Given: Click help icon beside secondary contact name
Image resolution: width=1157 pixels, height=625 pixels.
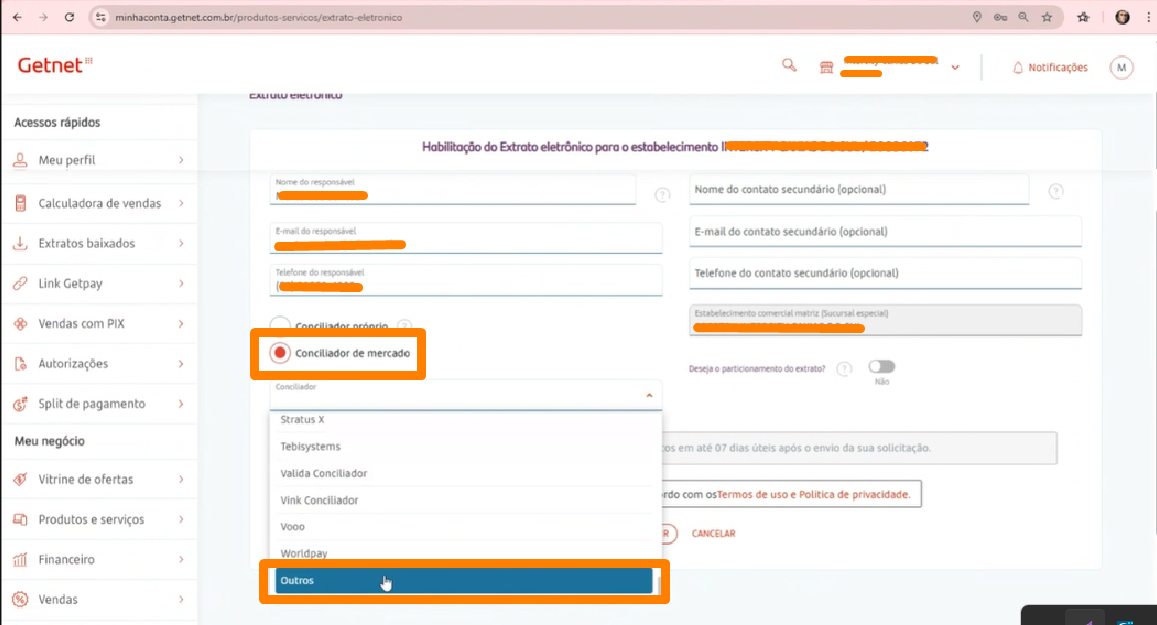Looking at the screenshot, I should point(1056,192).
